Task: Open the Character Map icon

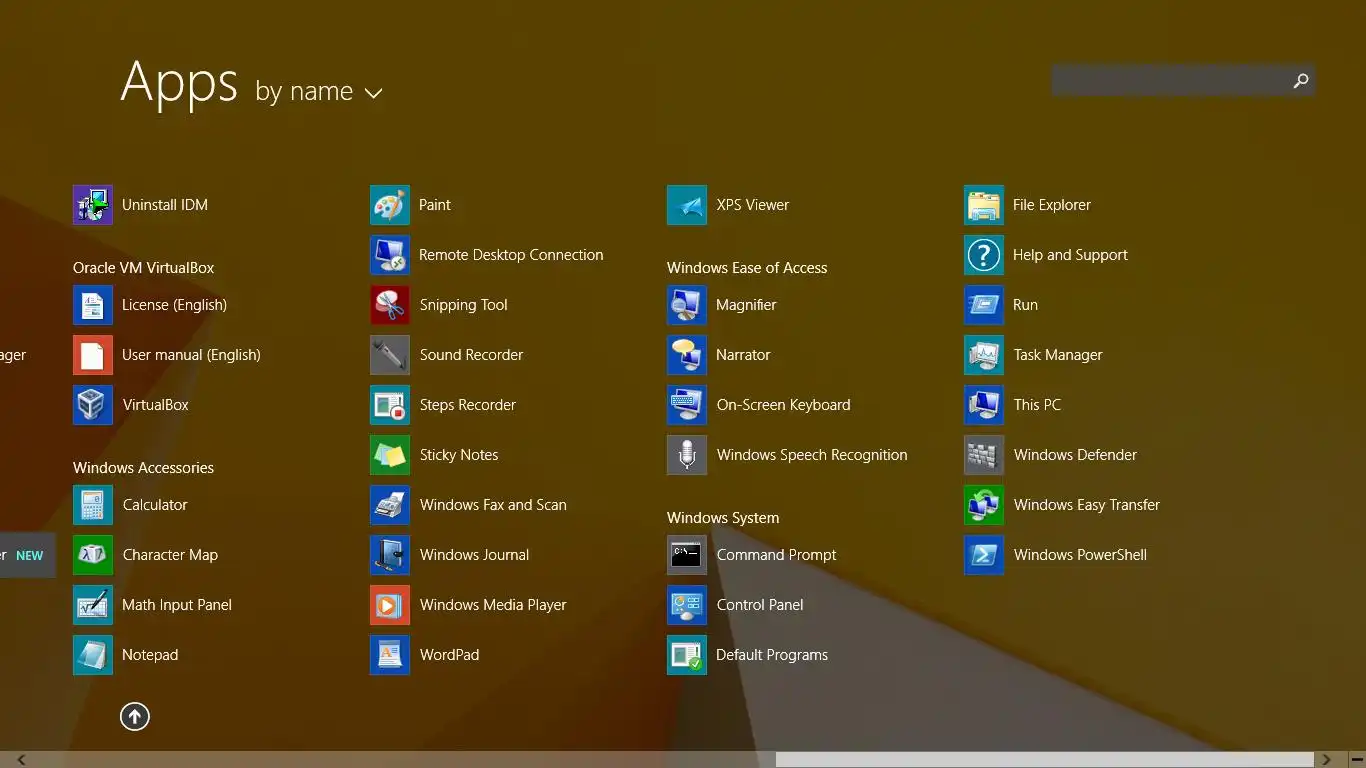Action: click(93, 555)
